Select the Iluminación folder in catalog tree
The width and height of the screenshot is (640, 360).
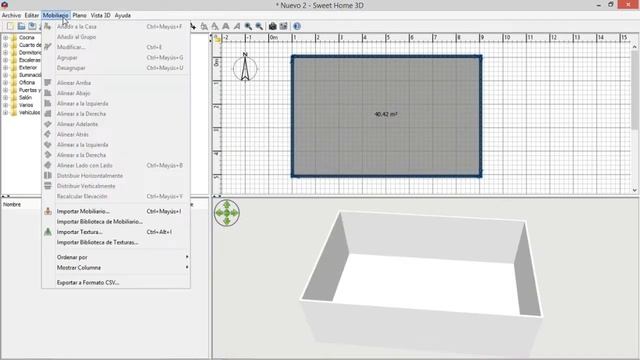click(x=30, y=75)
